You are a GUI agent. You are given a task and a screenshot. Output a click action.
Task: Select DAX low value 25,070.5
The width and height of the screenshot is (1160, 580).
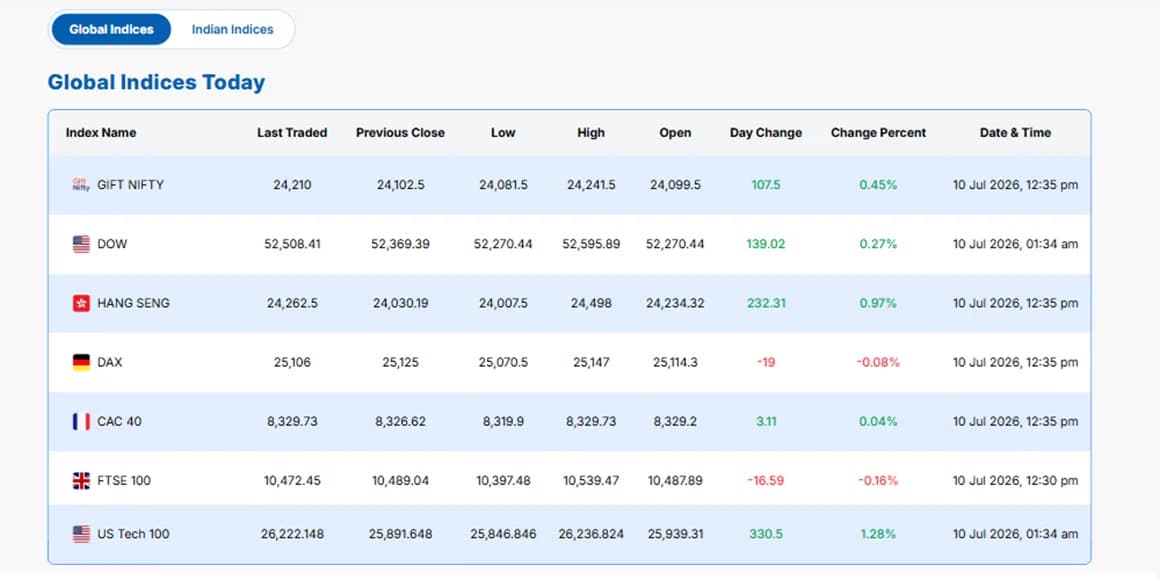point(503,362)
